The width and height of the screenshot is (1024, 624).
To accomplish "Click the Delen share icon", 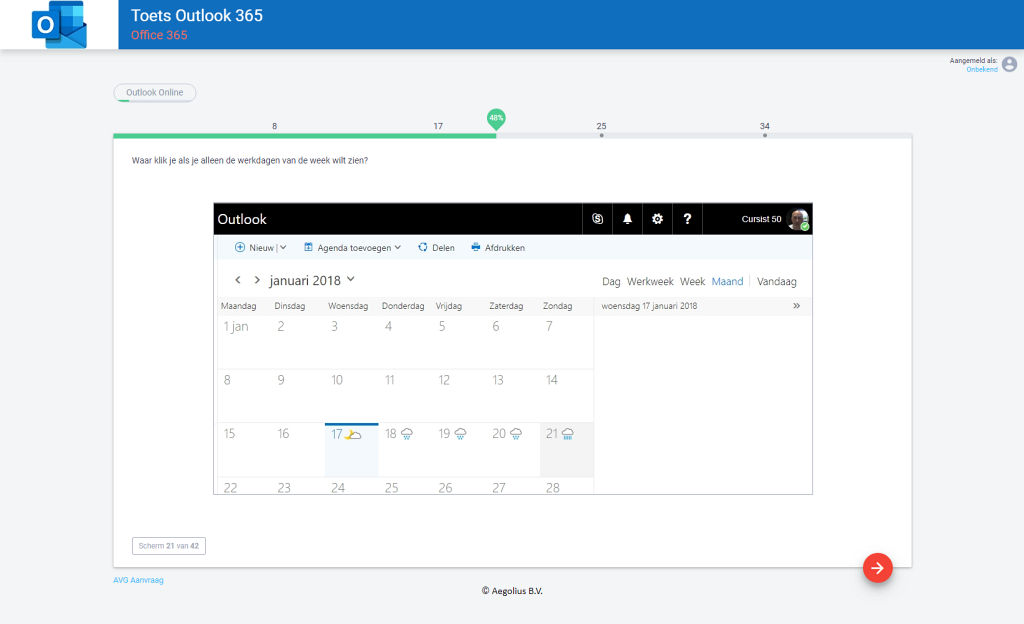I will coord(423,247).
